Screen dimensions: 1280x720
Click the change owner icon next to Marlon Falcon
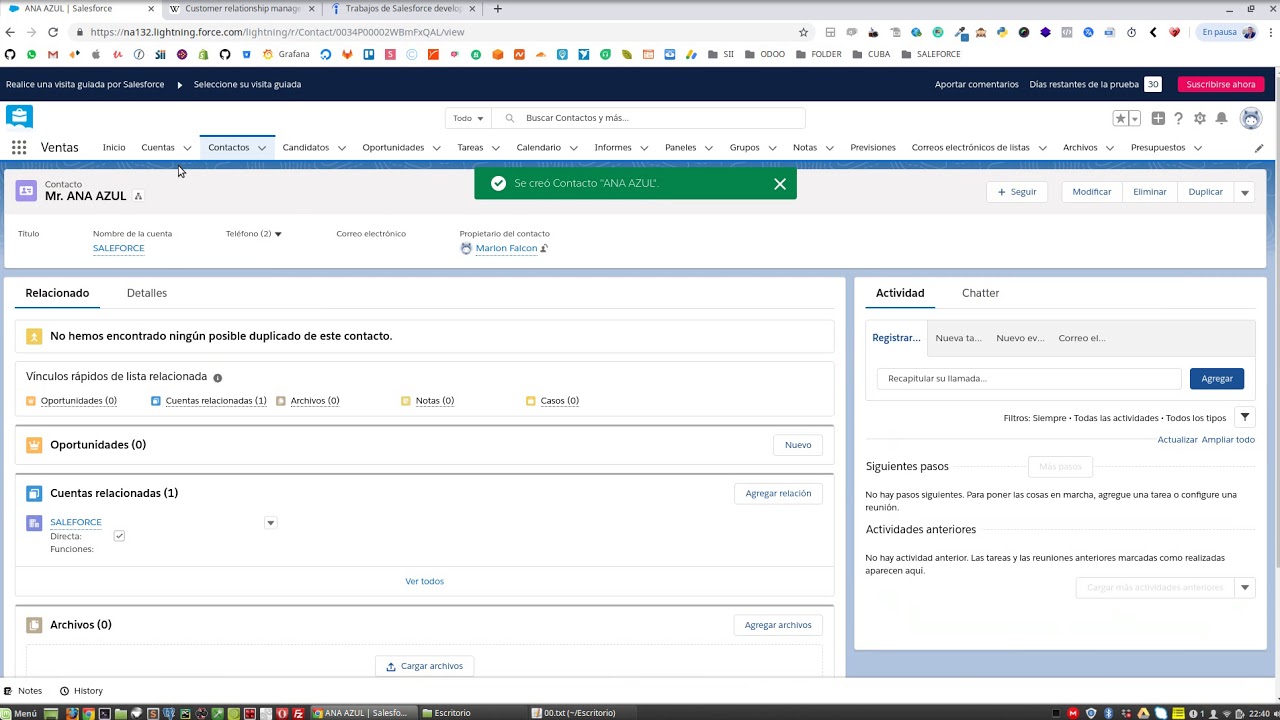544,248
